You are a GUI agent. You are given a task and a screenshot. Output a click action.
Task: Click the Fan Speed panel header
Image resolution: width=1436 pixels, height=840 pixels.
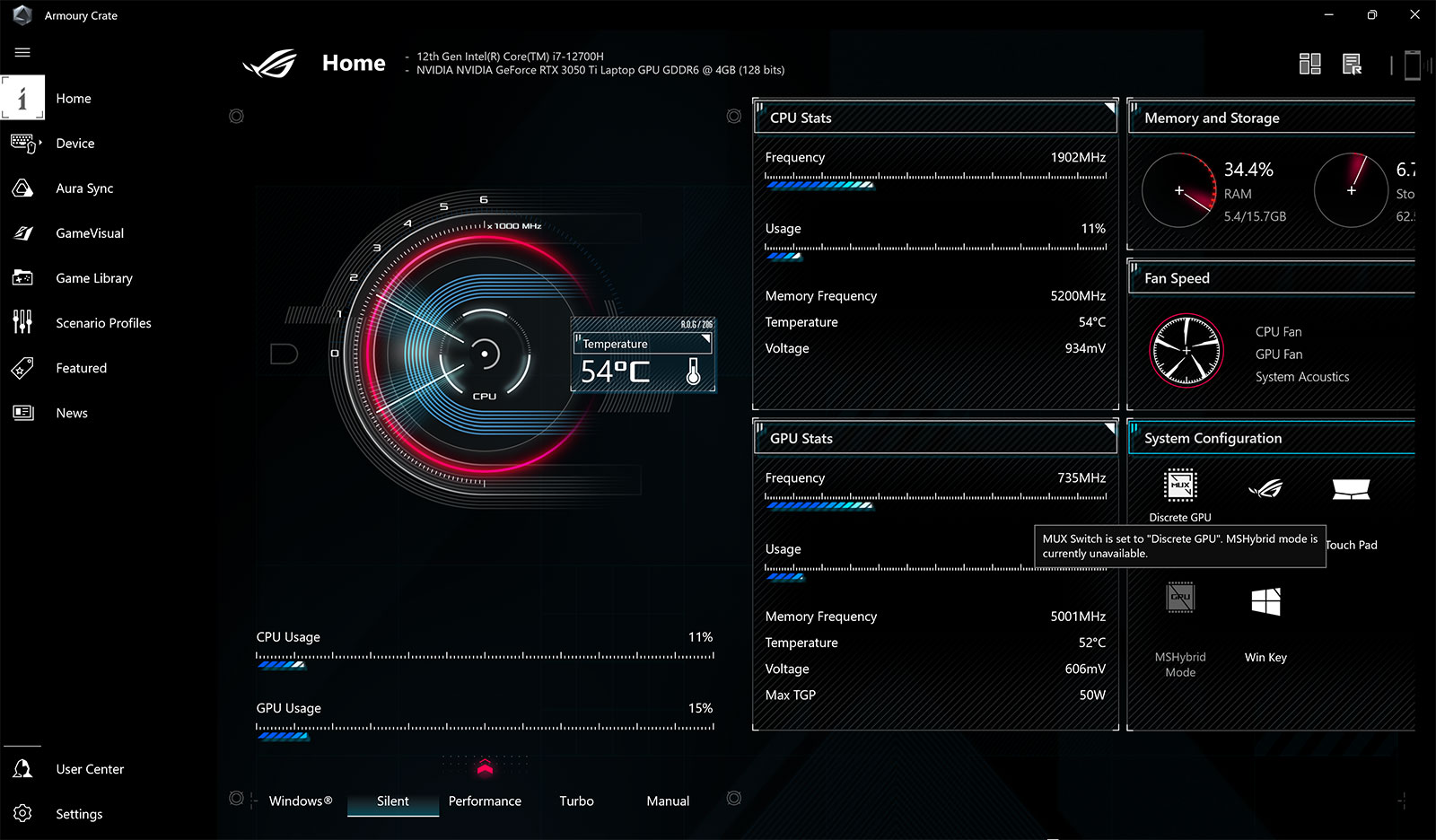(x=1272, y=278)
